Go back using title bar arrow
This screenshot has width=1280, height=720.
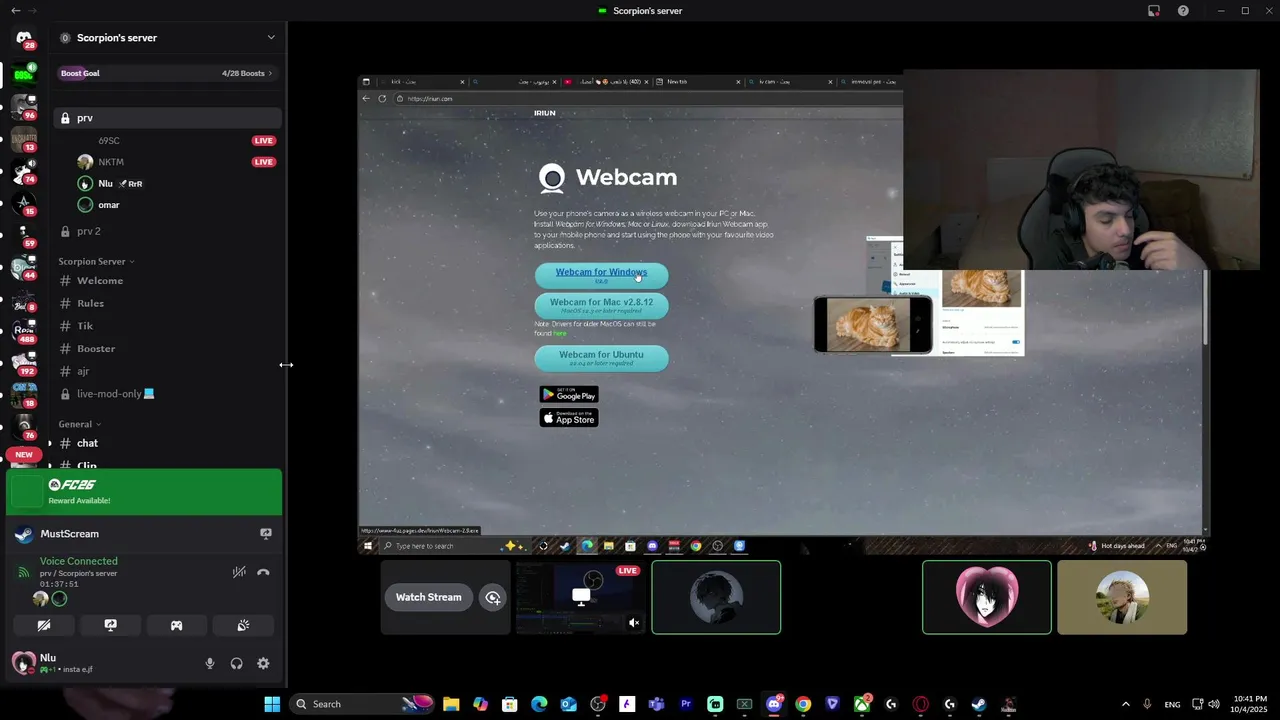15,11
